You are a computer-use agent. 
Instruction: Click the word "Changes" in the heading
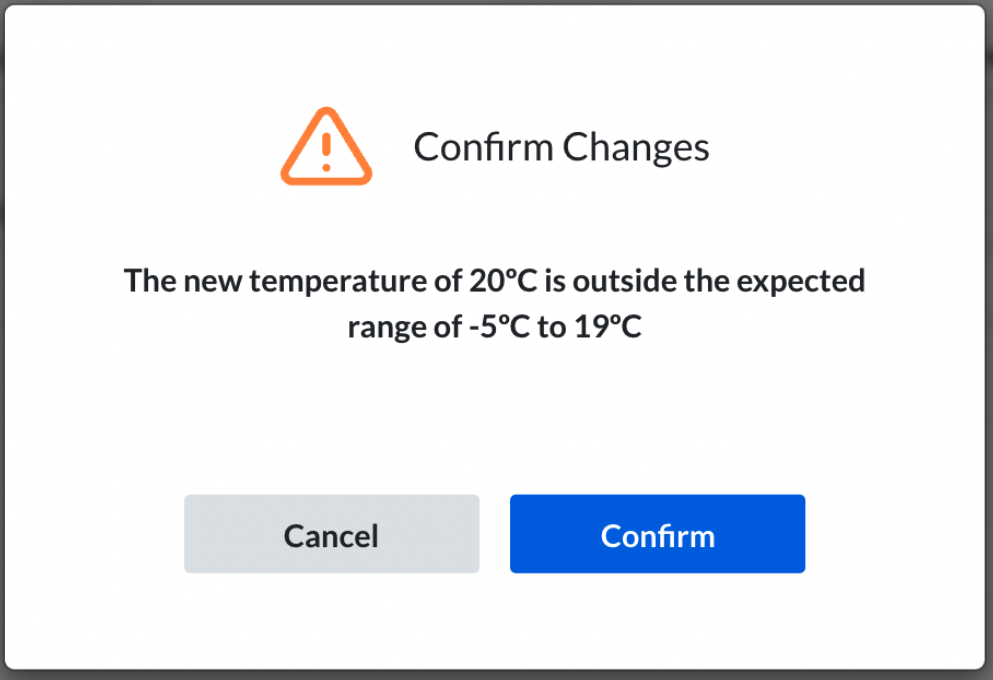click(x=635, y=147)
